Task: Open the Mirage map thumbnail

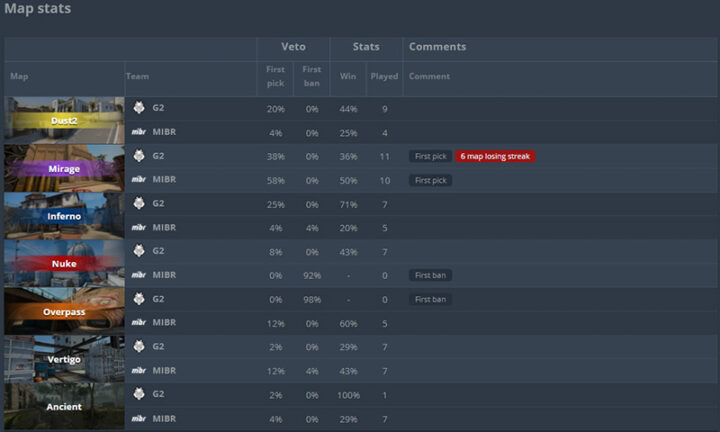Action: pyautogui.click(x=64, y=167)
